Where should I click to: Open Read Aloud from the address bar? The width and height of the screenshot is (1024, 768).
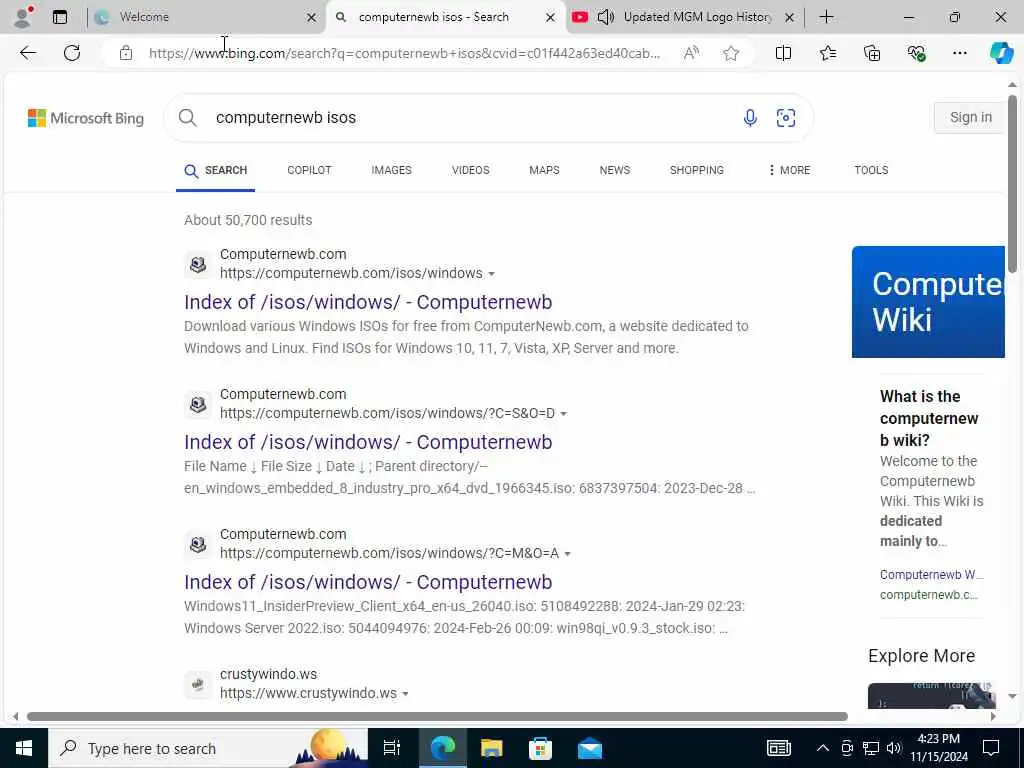(x=691, y=53)
